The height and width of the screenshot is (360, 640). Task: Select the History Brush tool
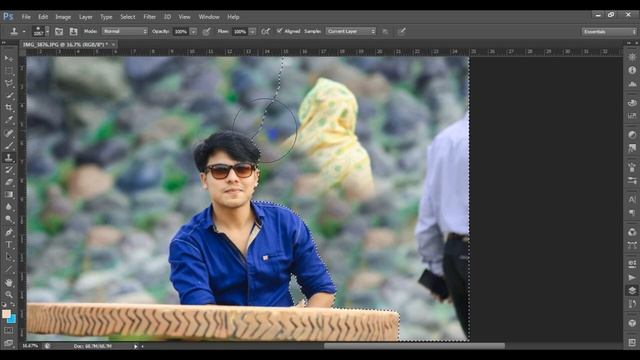[x=9, y=170]
